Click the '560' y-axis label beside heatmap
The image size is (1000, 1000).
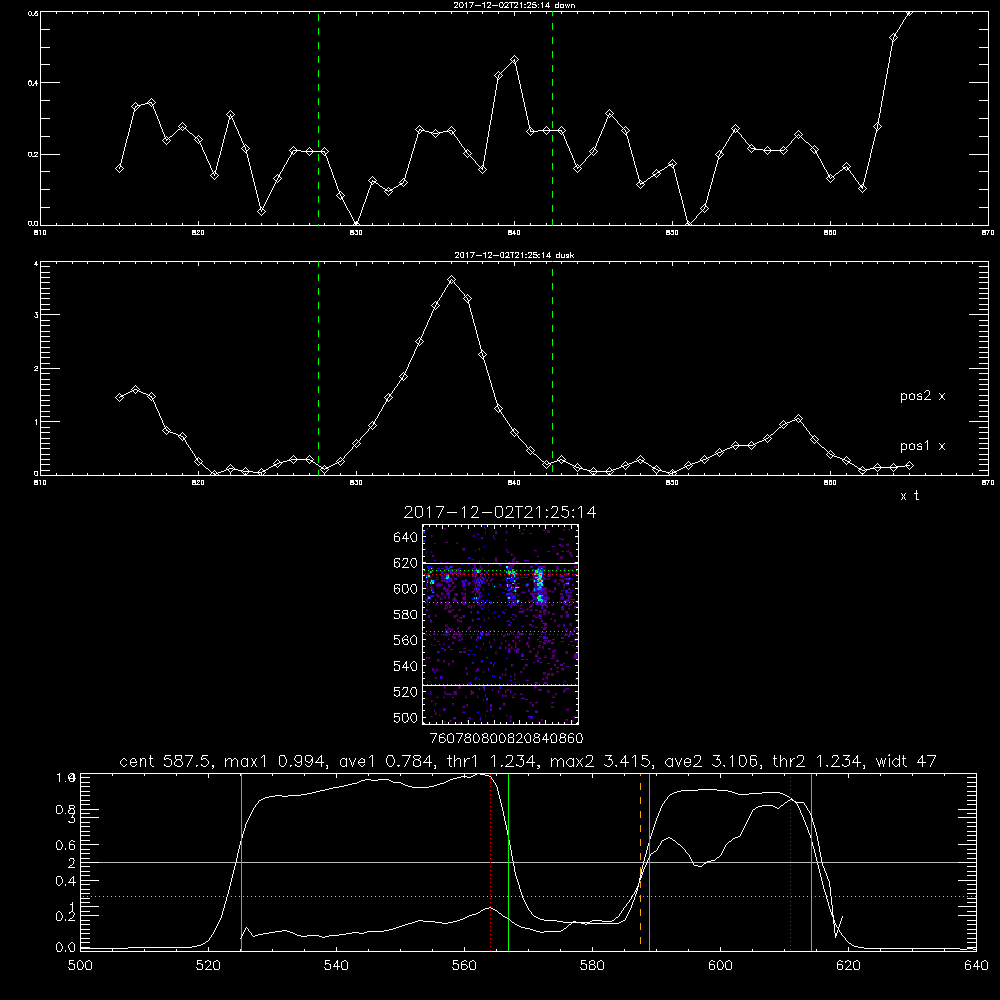(x=406, y=640)
